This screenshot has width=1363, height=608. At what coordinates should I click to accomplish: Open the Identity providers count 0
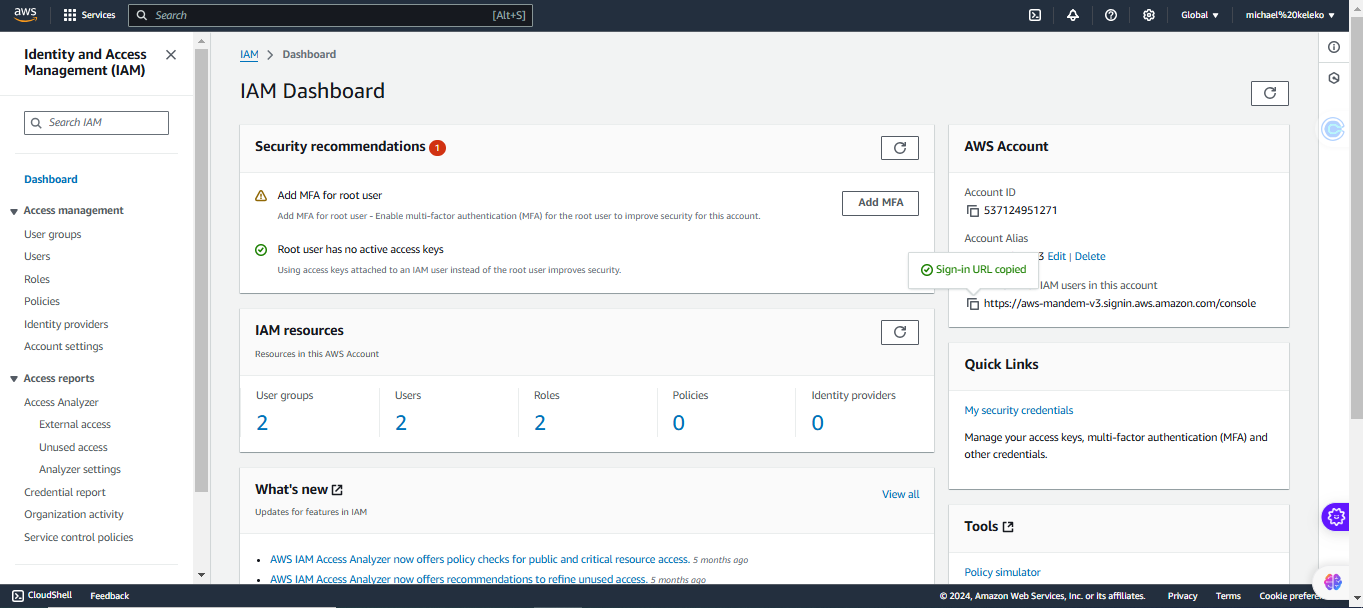pos(818,423)
